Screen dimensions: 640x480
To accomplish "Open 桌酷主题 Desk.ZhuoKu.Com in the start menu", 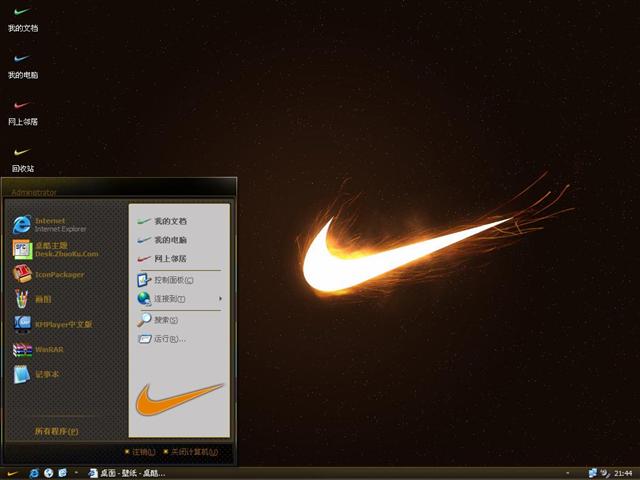I will pos(55,249).
